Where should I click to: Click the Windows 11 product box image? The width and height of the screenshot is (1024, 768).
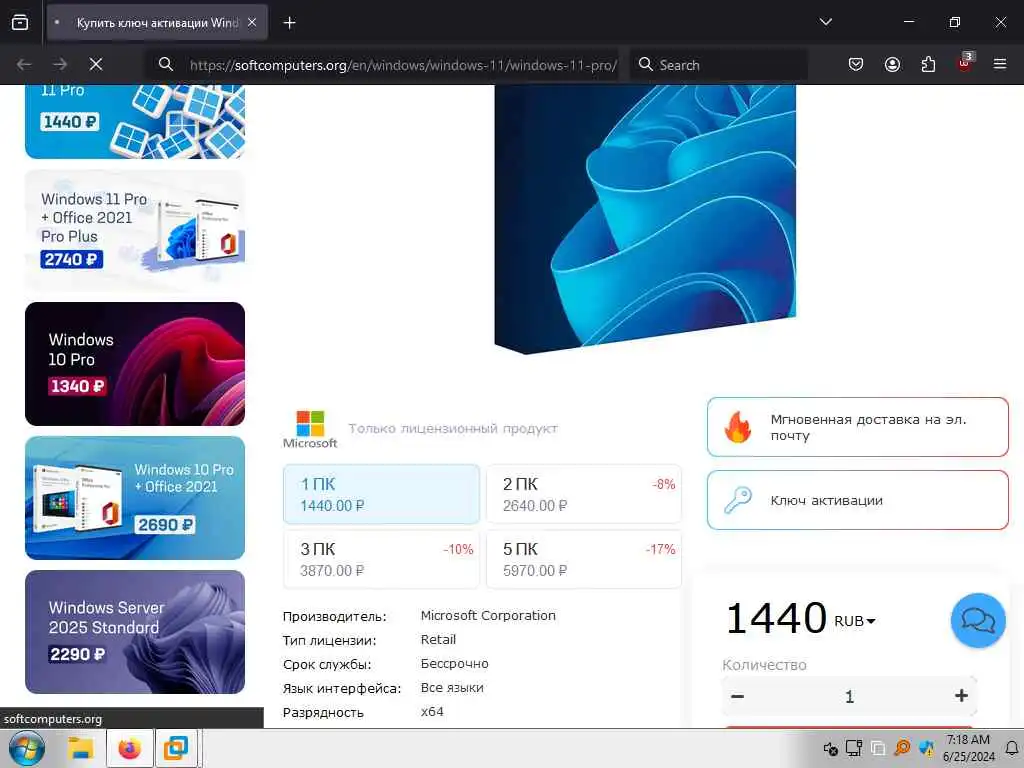point(645,219)
